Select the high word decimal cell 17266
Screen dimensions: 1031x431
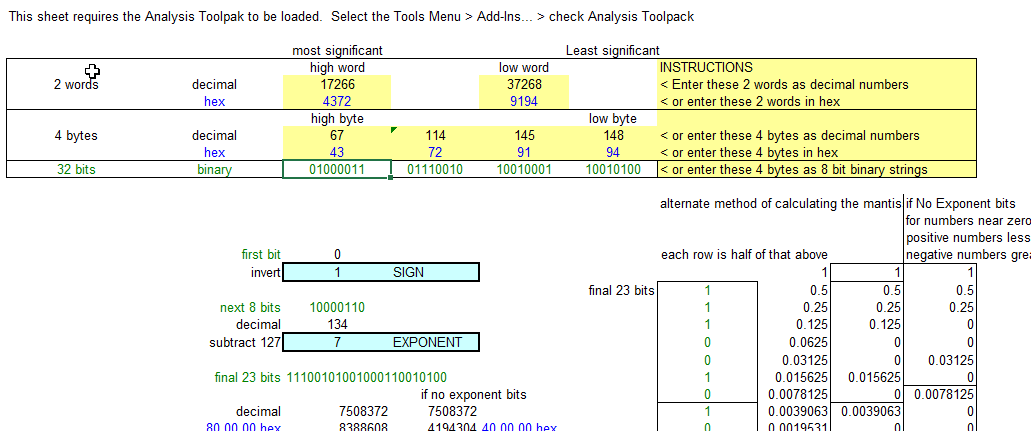coord(337,85)
